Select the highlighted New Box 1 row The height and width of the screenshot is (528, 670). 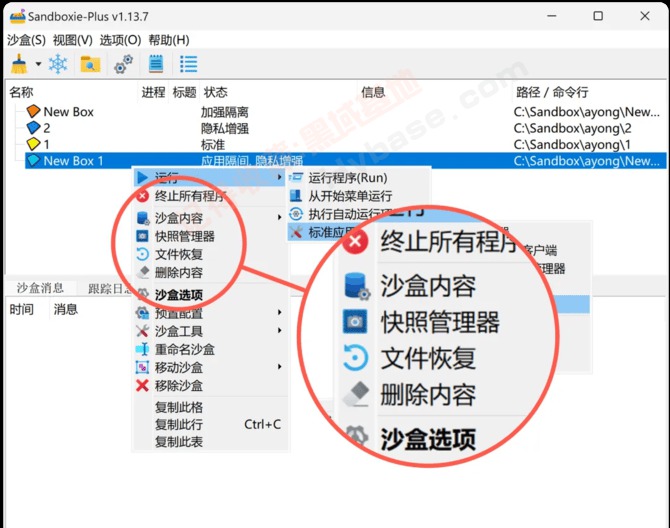coord(346,161)
